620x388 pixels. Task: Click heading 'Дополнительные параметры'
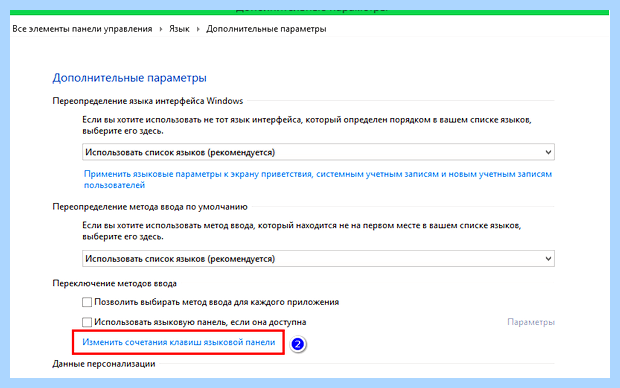click(x=129, y=78)
